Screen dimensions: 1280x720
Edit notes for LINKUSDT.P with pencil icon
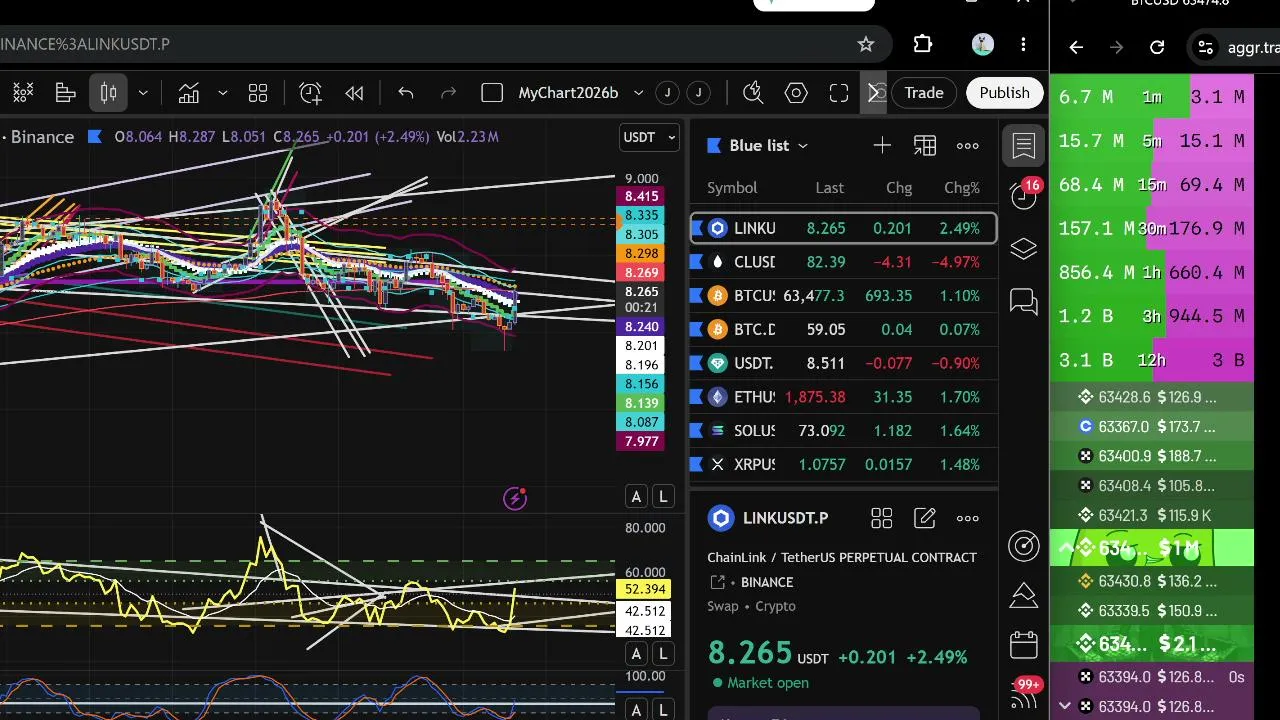(x=925, y=518)
